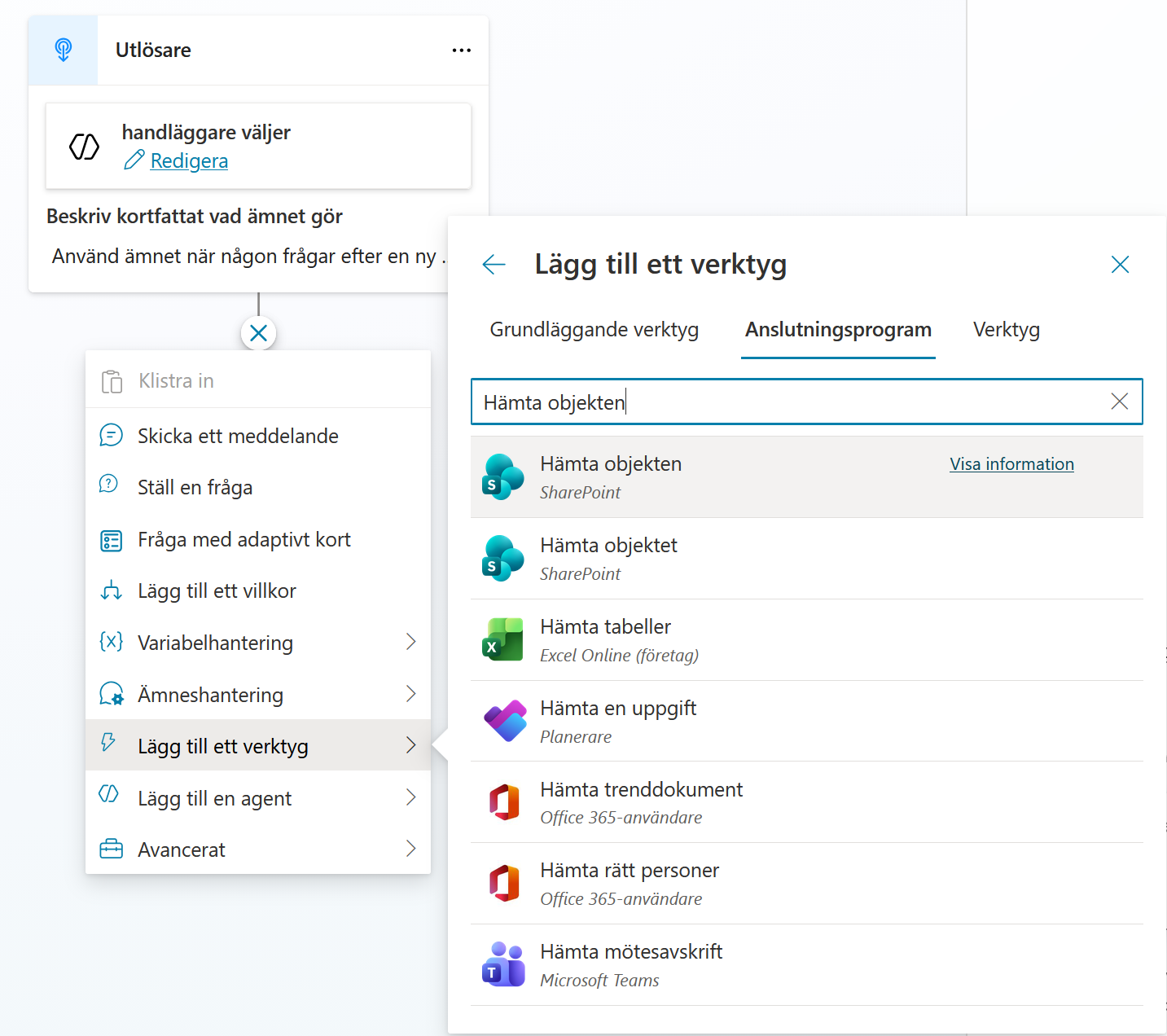
Task: Click the agent icon for Lägg till en agent
Action: pos(108,793)
